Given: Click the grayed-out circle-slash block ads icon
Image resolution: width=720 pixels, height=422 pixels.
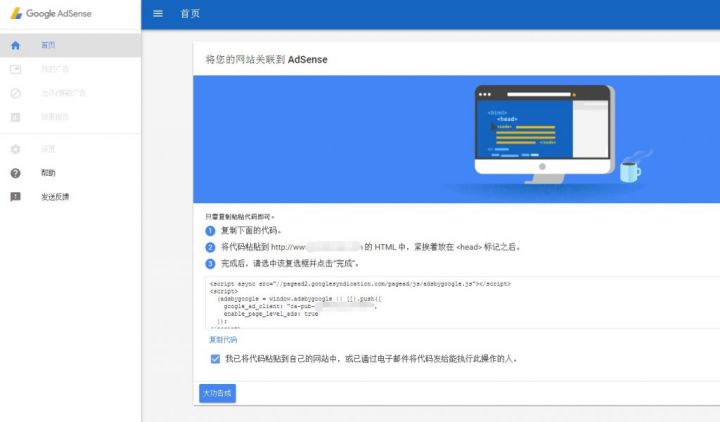Looking at the screenshot, I should pos(16,93).
